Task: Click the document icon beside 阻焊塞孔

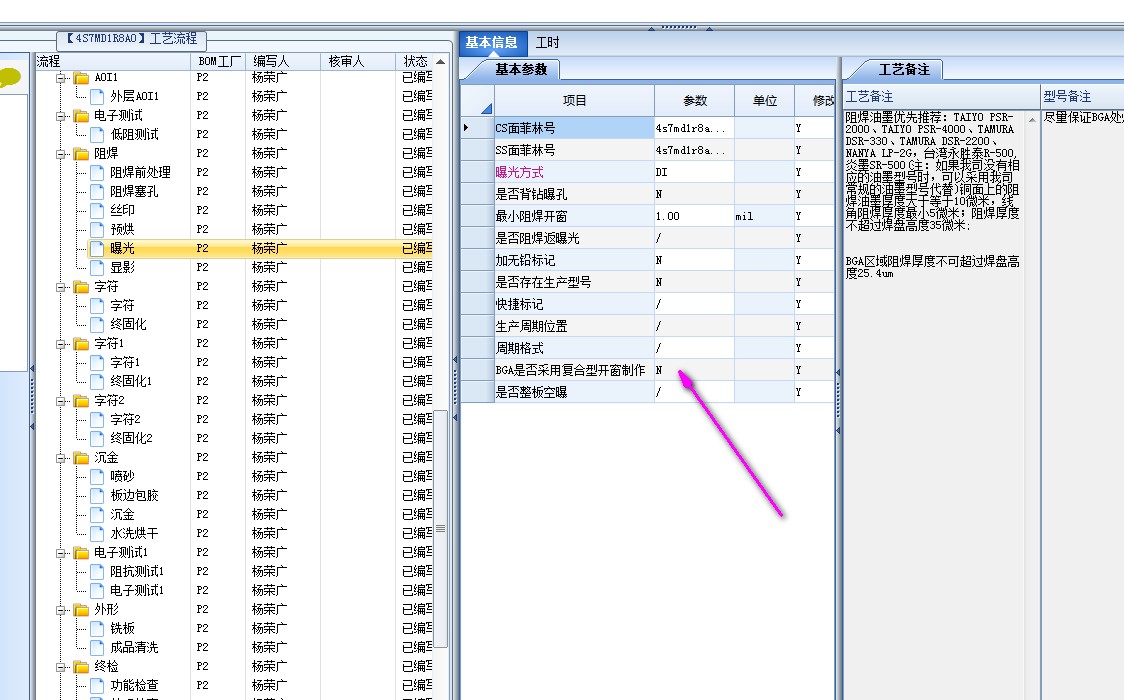Action: 97,191
